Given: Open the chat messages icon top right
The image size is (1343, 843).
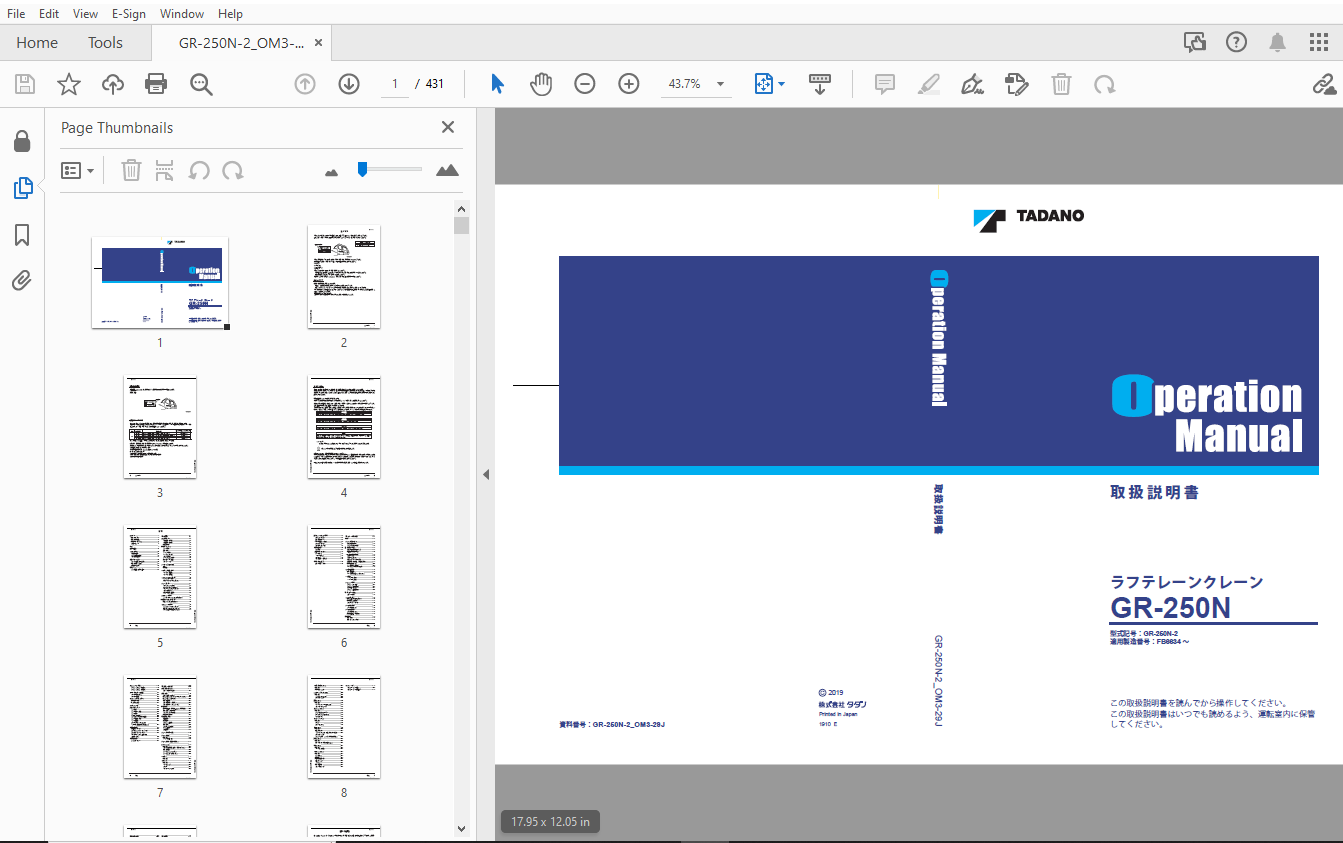Looking at the screenshot, I should point(1195,42).
